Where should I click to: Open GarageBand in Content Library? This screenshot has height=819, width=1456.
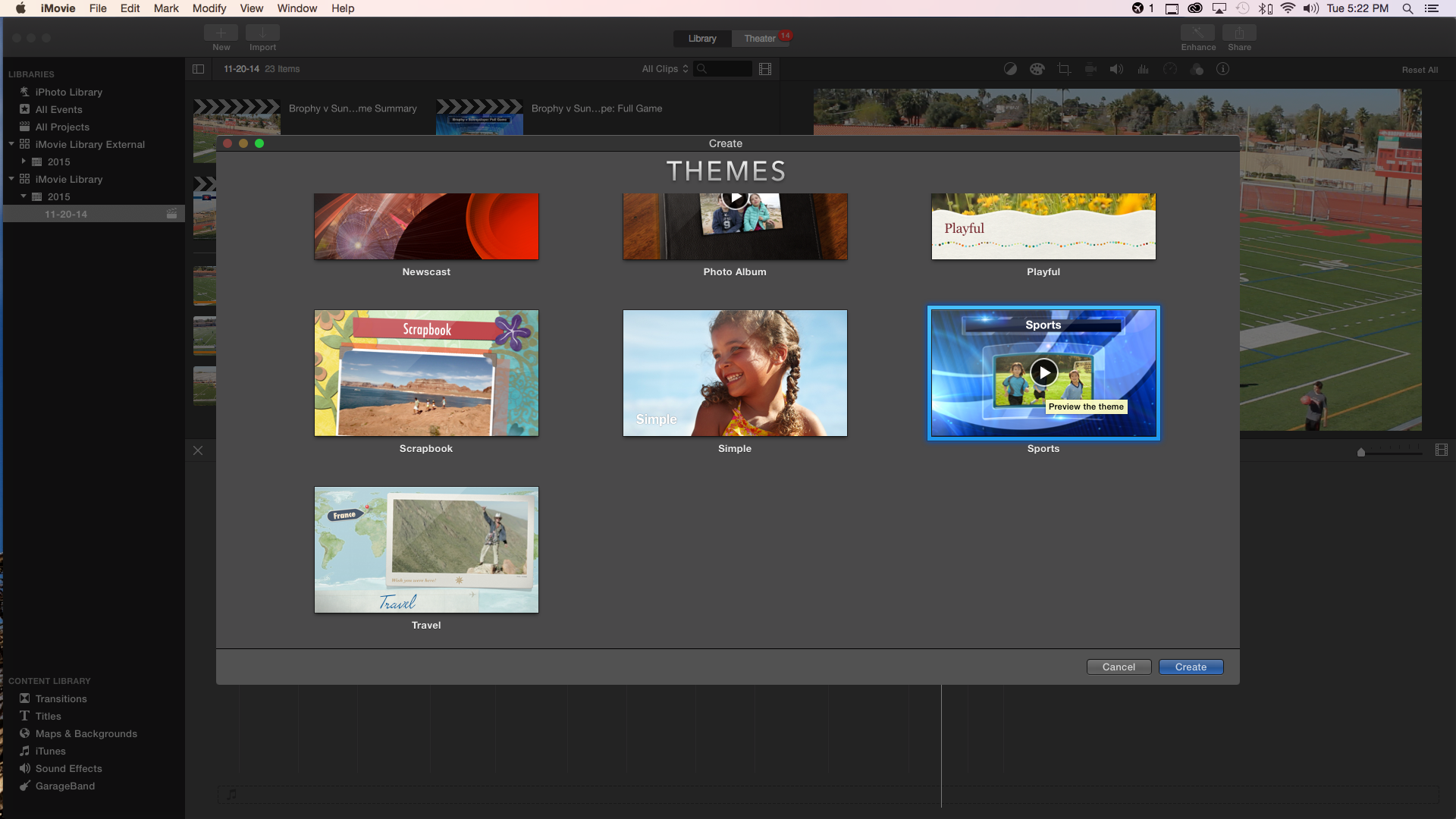click(64, 786)
